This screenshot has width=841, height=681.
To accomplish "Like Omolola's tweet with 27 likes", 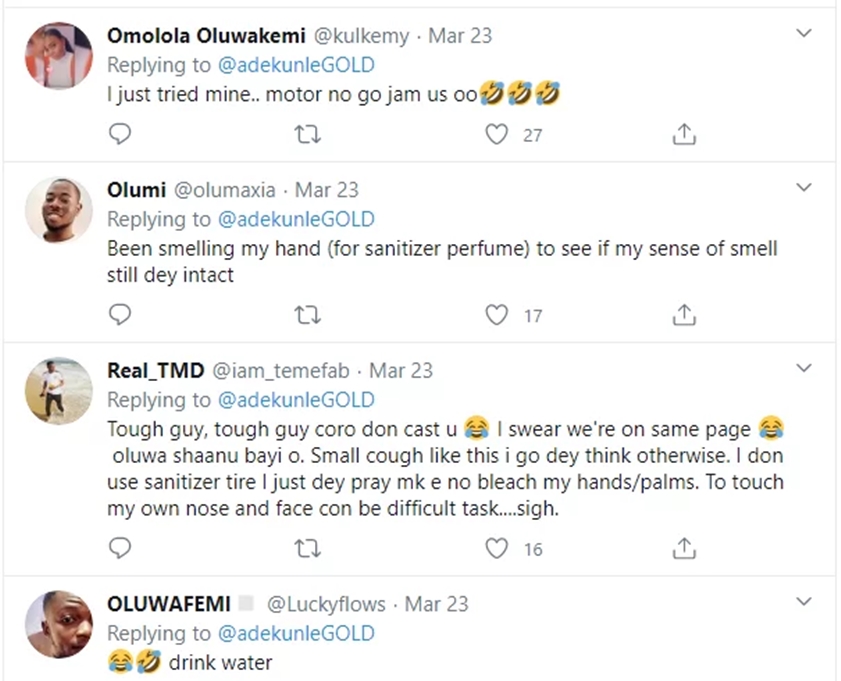I will pyautogui.click(x=497, y=134).
